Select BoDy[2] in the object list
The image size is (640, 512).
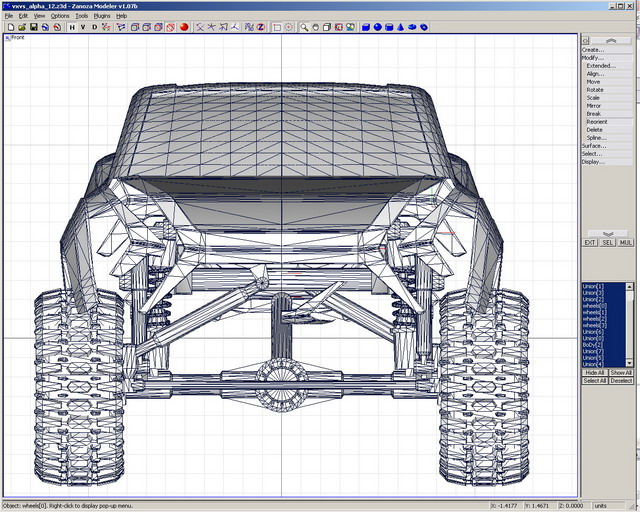594,345
